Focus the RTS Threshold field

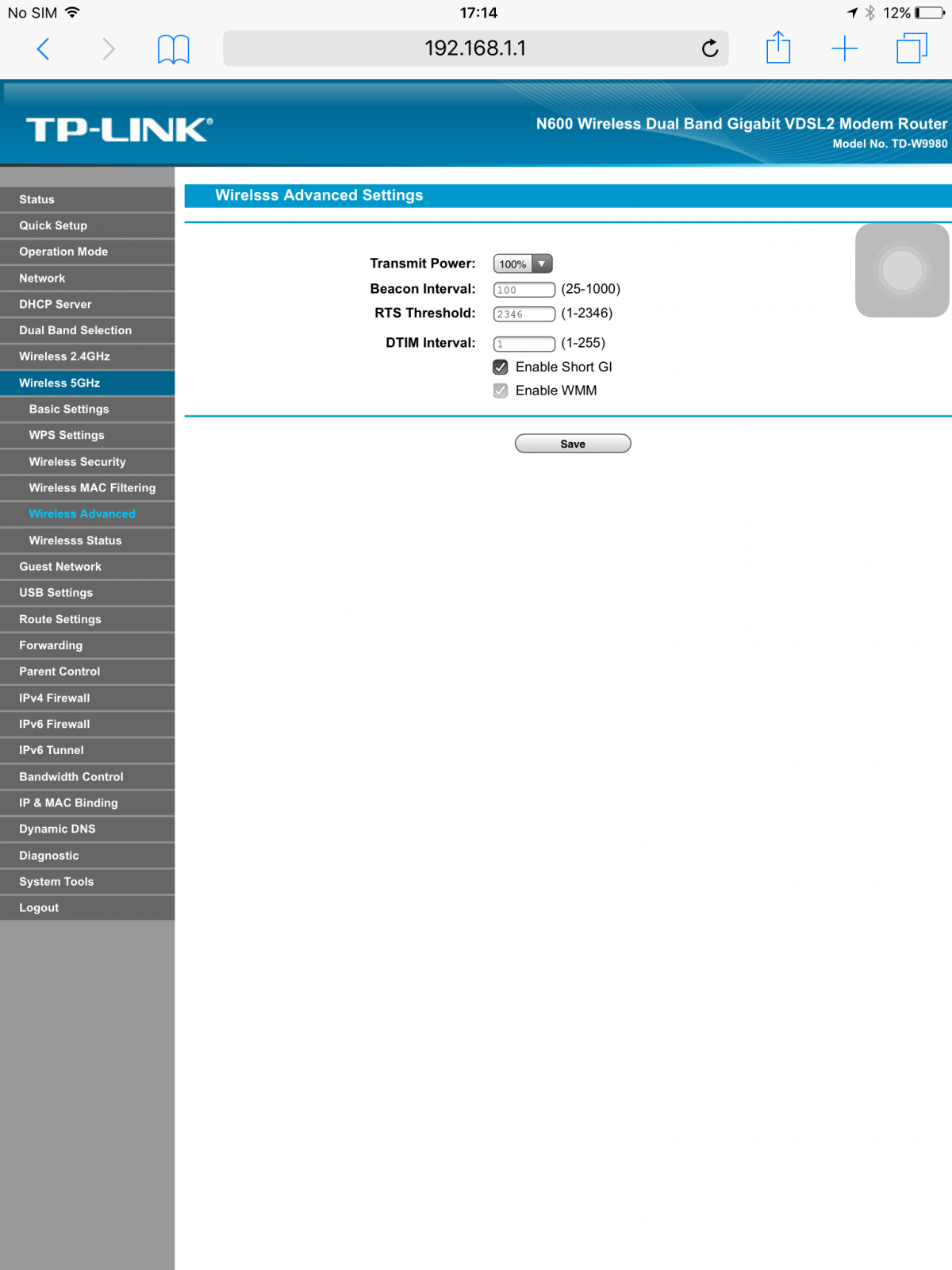click(x=524, y=314)
